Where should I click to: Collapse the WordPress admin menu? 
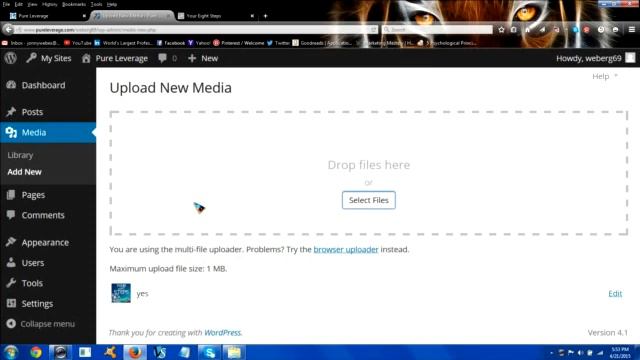pyautogui.click(x=41, y=324)
